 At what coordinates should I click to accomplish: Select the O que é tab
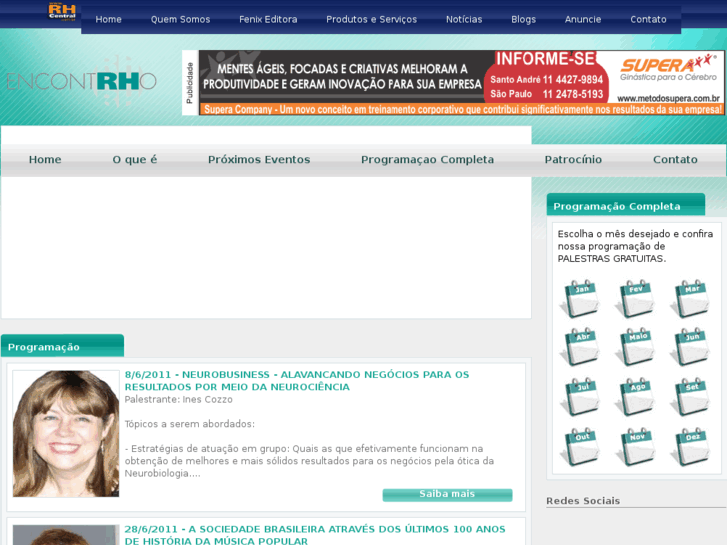pos(135,160)
